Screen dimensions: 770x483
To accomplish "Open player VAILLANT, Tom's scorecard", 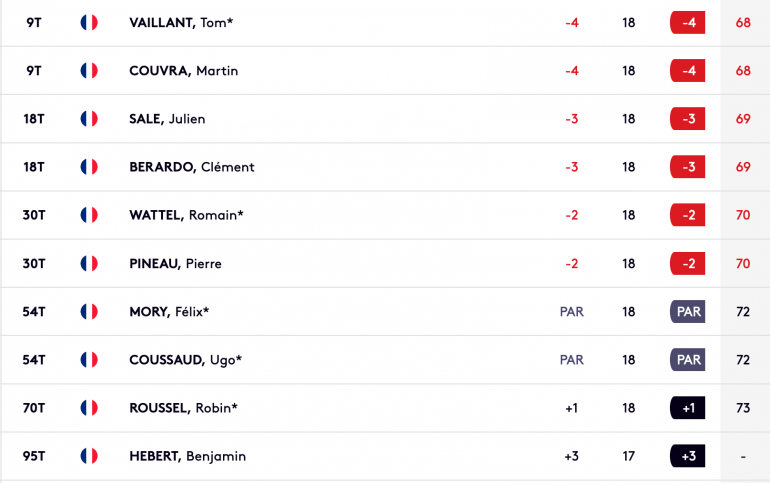I will [x=181, y=23].
